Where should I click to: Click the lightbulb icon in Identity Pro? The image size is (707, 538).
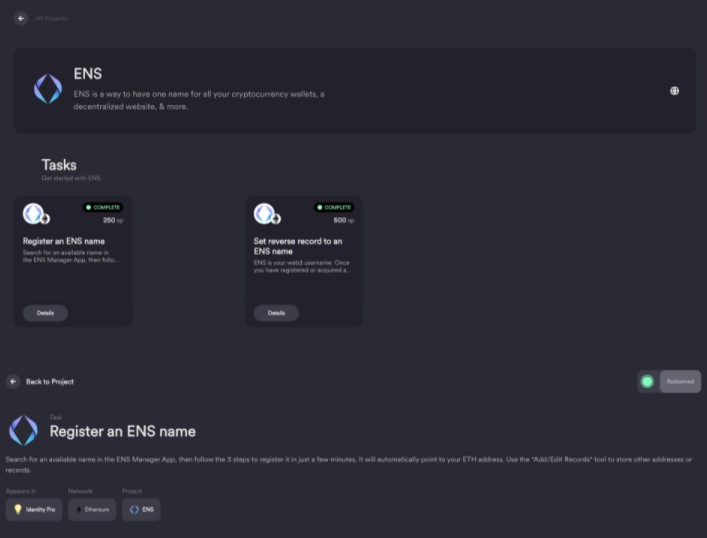(18, 509)
